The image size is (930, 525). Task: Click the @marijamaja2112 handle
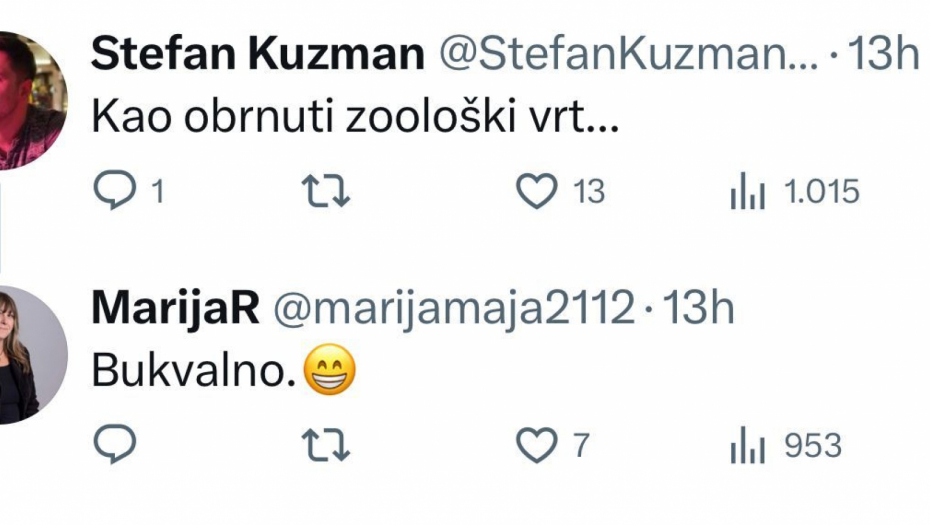(454, 310)
